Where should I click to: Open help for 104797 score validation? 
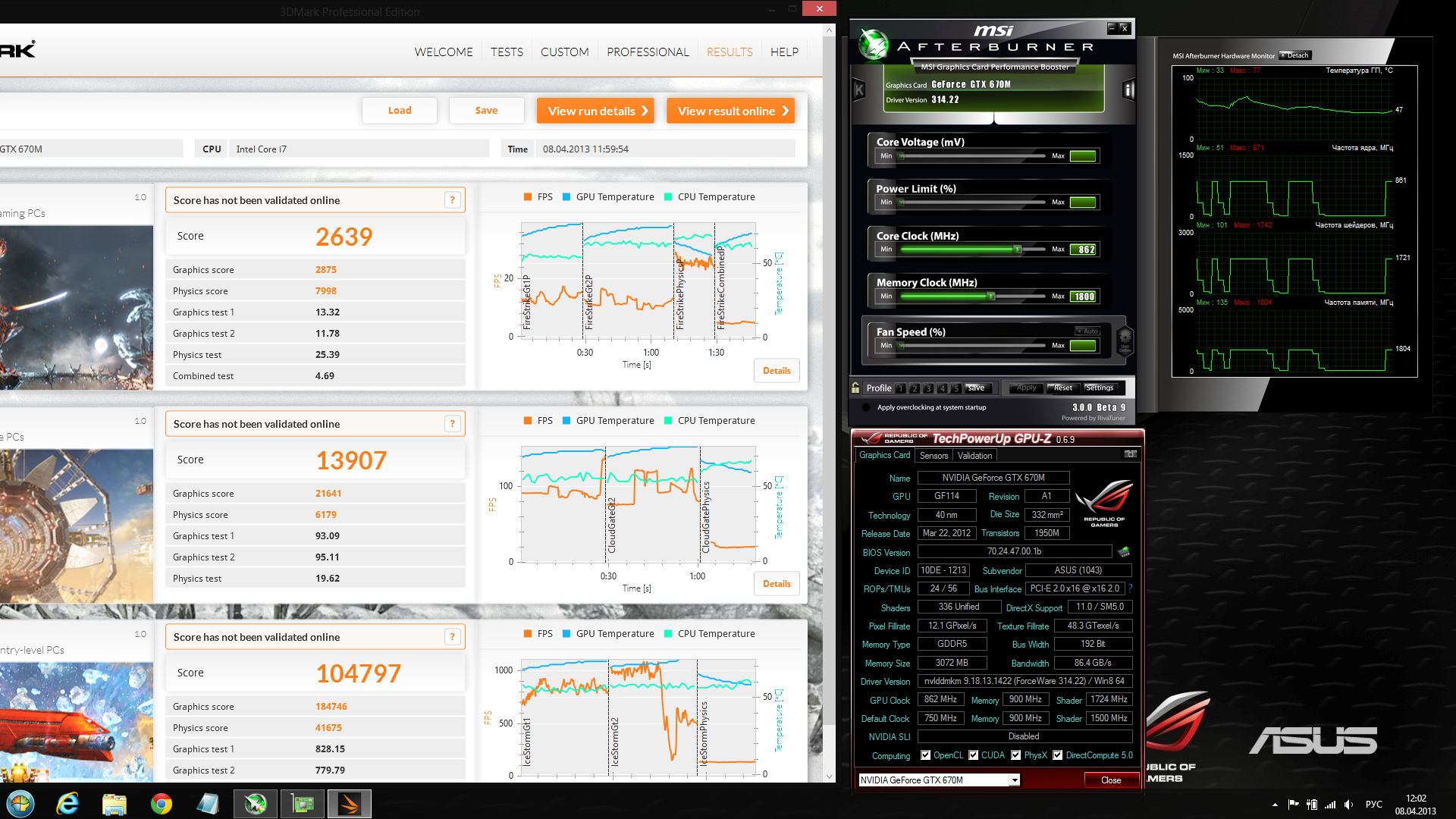click(453, 637)
